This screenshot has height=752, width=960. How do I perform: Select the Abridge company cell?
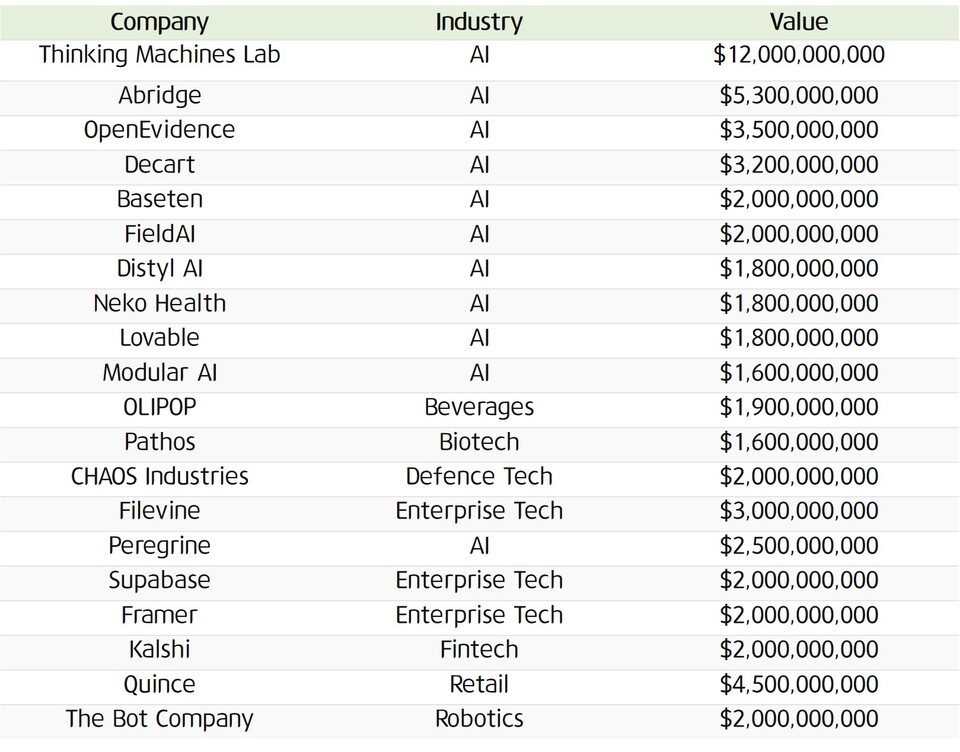click(x=160, y=96)
